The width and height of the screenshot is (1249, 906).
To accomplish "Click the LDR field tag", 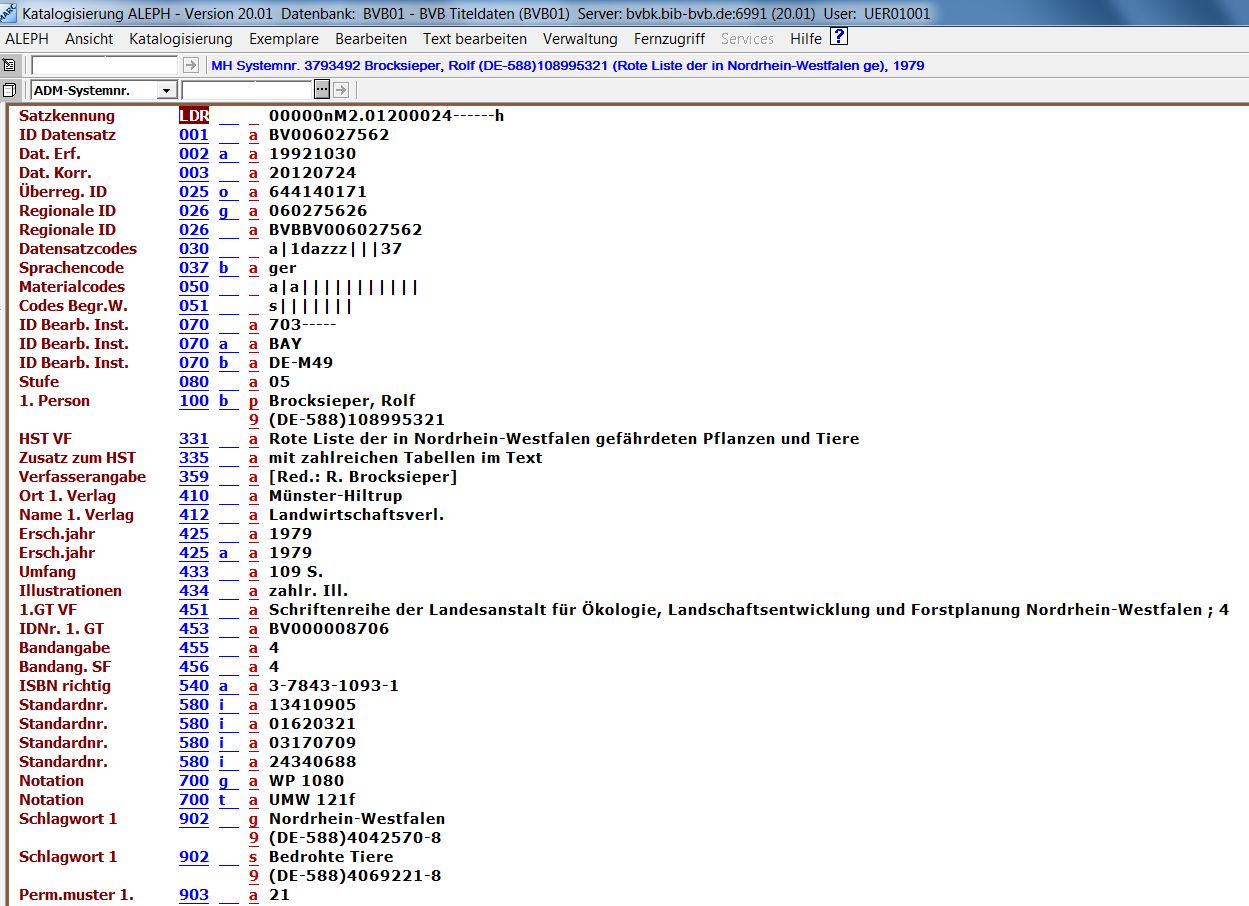I will tap(194, 116).
